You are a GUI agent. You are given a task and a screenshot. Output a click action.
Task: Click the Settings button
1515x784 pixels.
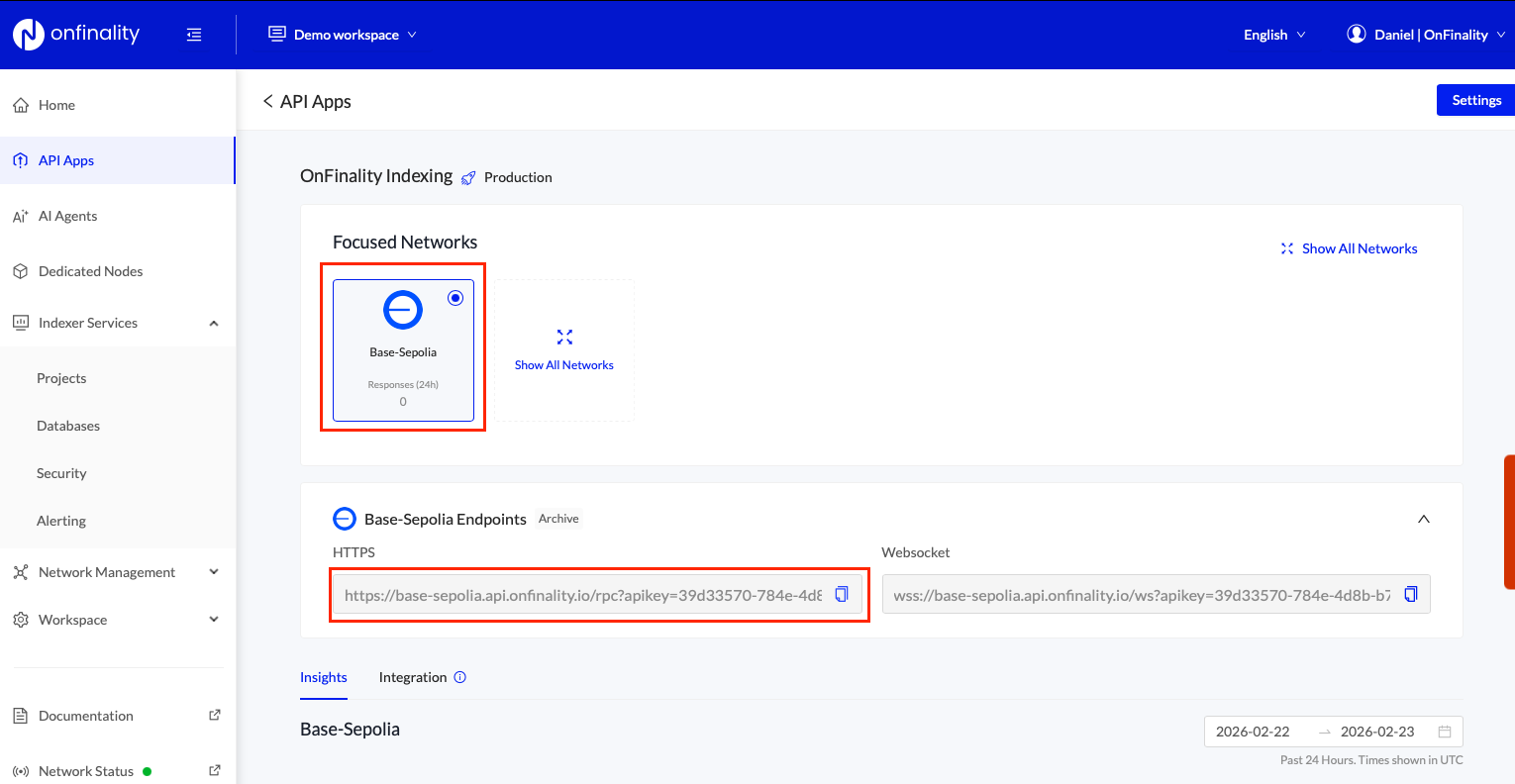1475,100
